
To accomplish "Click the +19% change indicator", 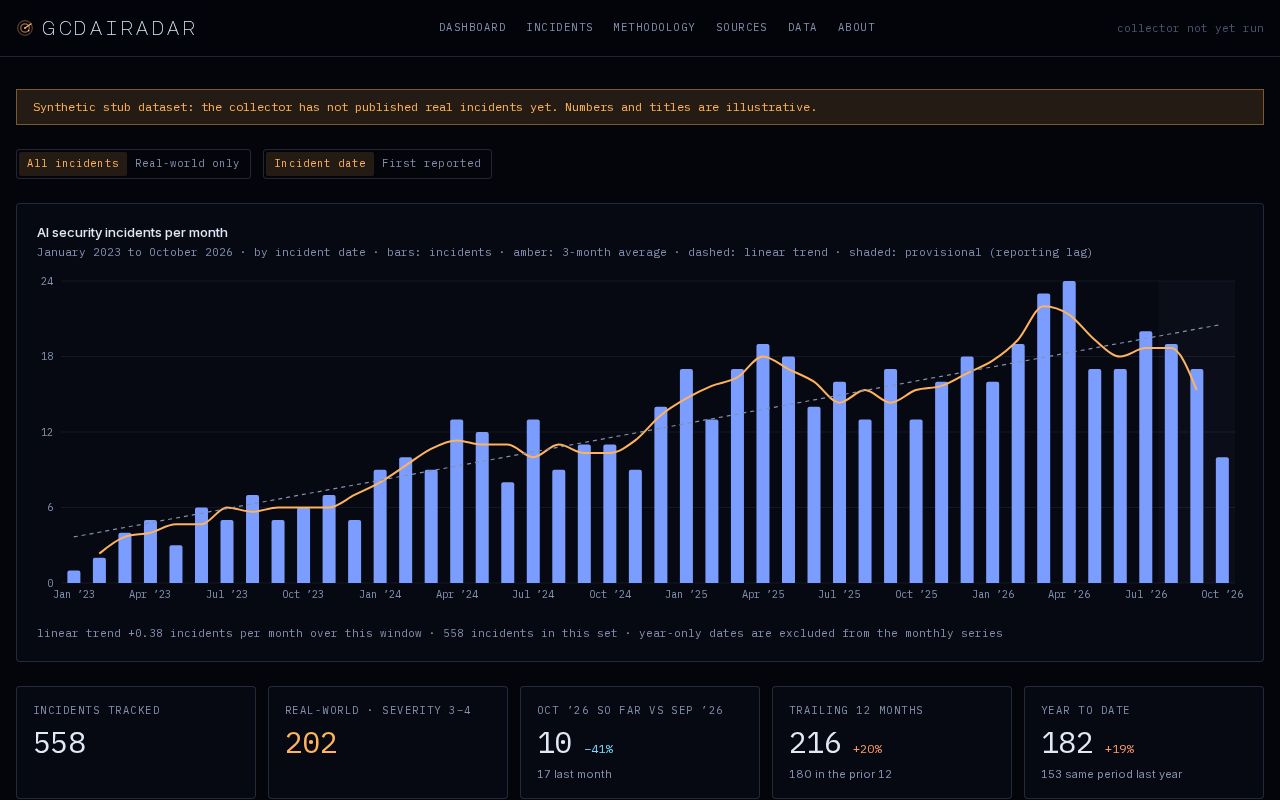I will 1119,749.
